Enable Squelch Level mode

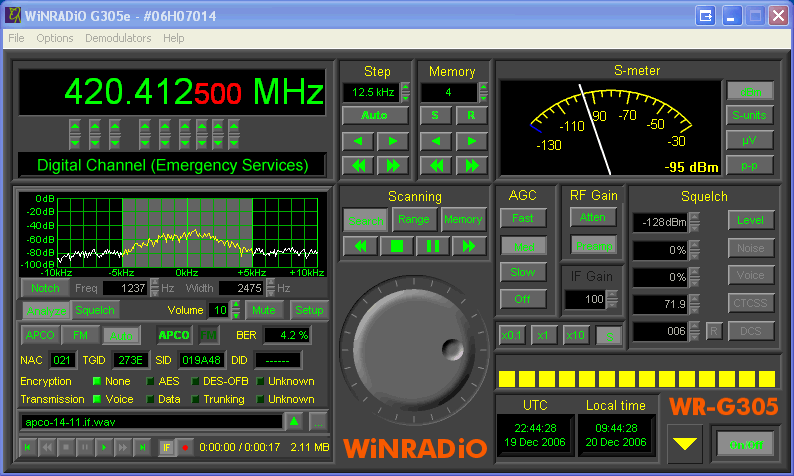point(750,220)
